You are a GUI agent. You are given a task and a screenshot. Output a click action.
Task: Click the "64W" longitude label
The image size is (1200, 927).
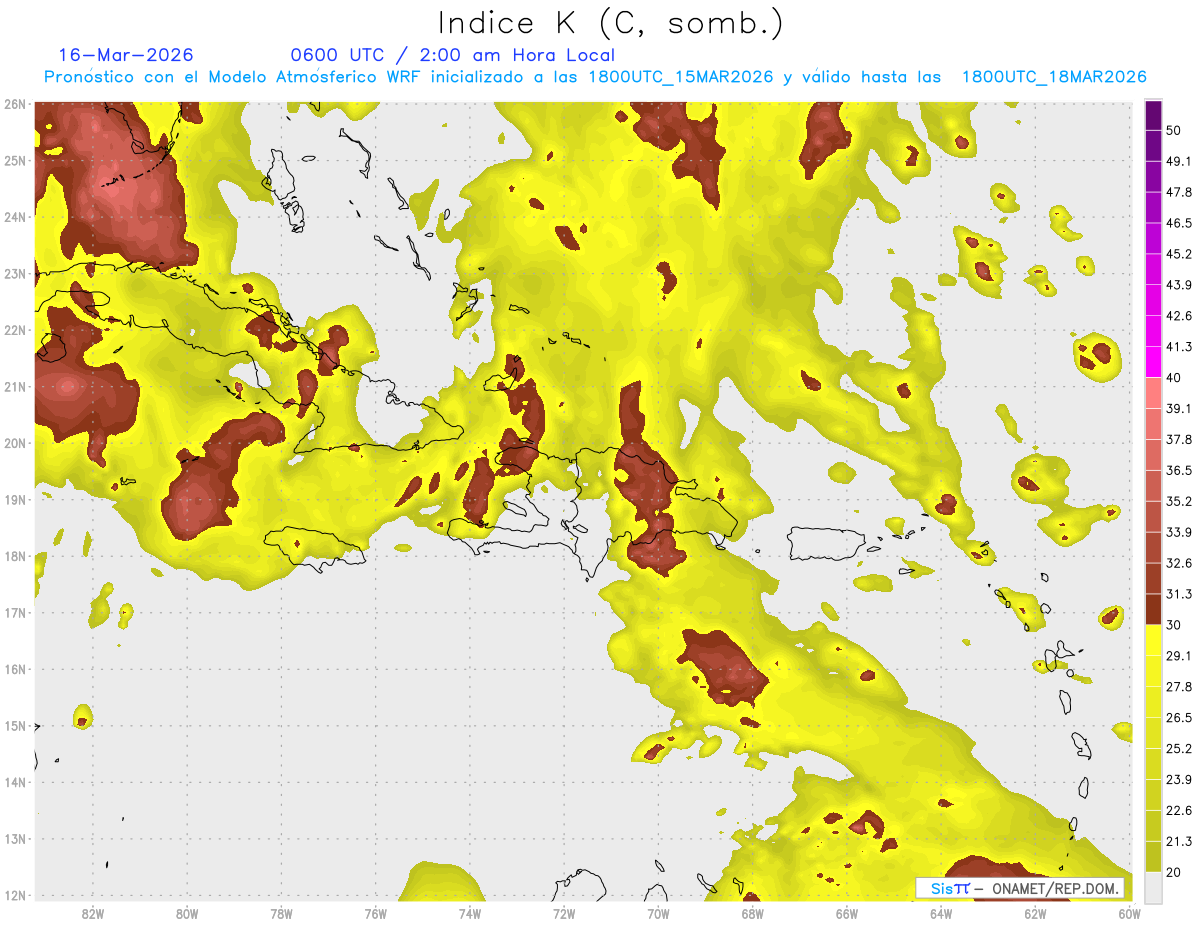(x=941, y=914)
